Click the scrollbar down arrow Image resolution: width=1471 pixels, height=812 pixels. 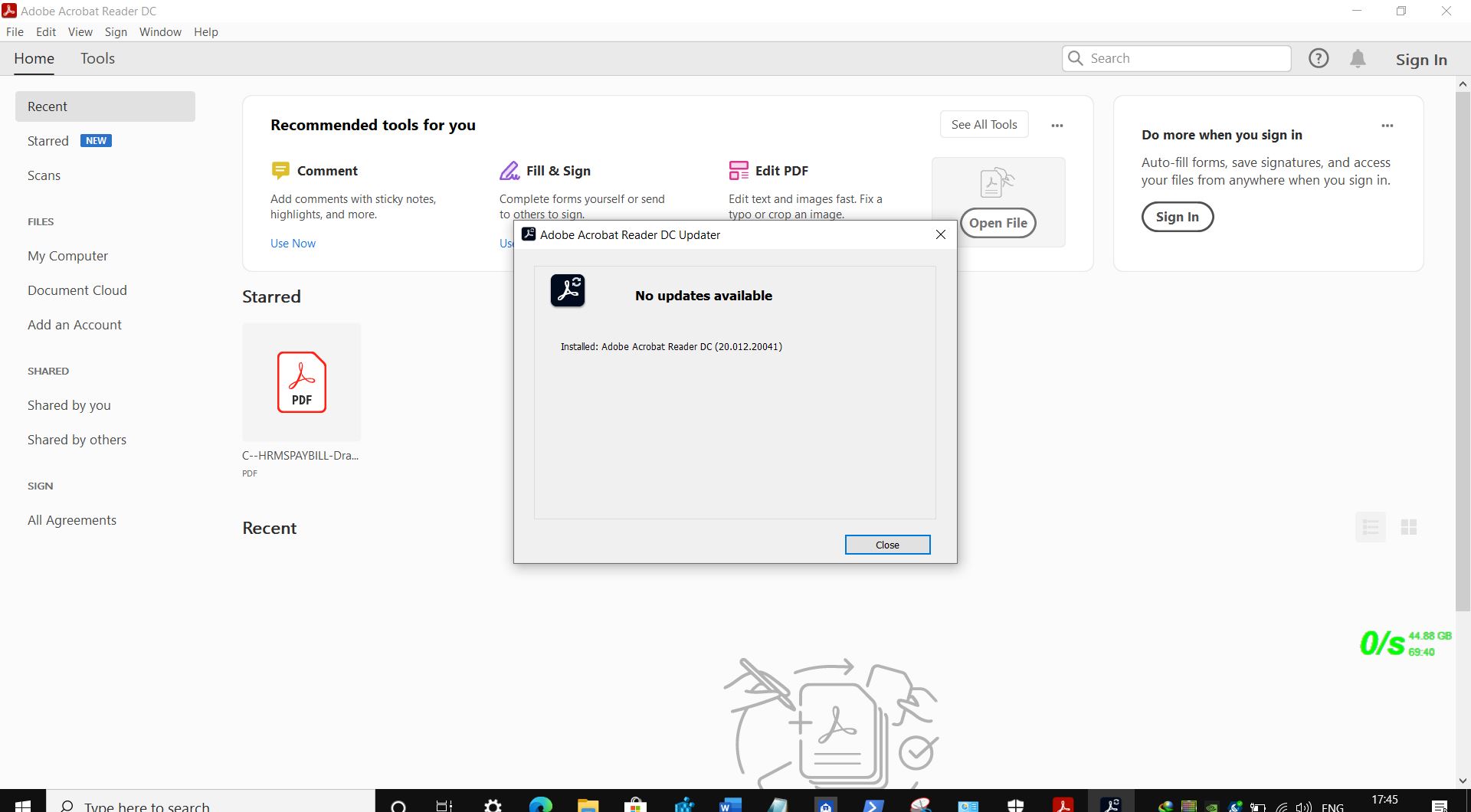[1463, 781]
